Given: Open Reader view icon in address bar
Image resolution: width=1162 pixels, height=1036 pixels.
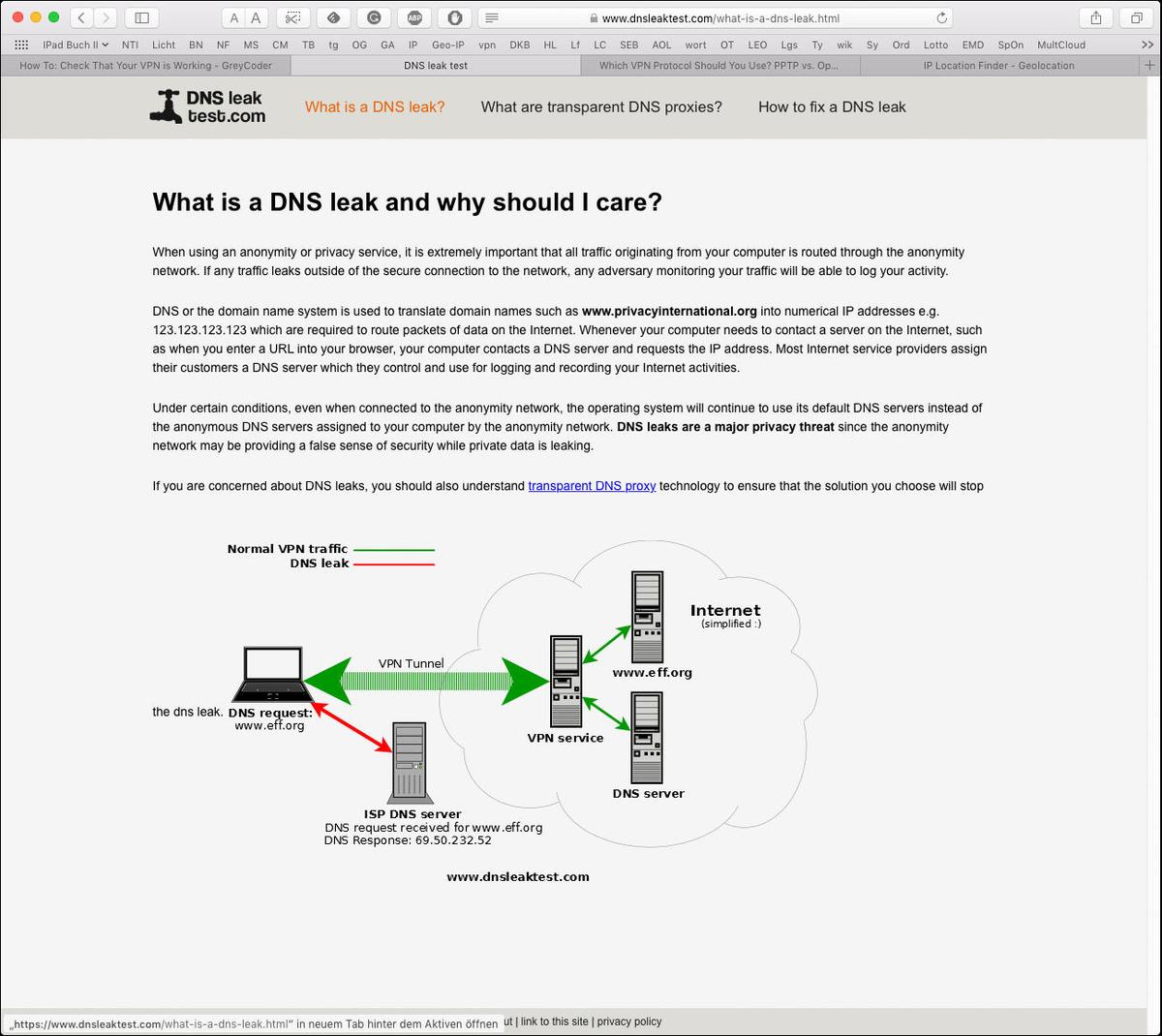Looking at the screenshot, I should [492, 17].
